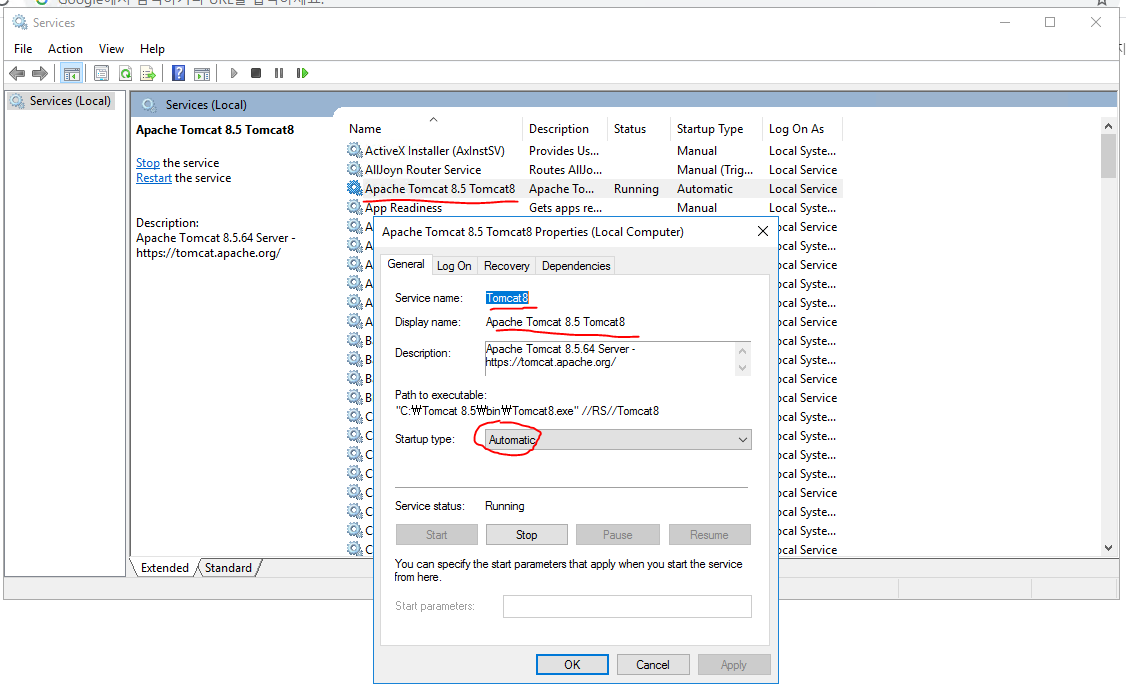Image resolution: width=1126 pixels, height=692 pixels.
Task: Switch to the Standard view tab
Action: 228,568
